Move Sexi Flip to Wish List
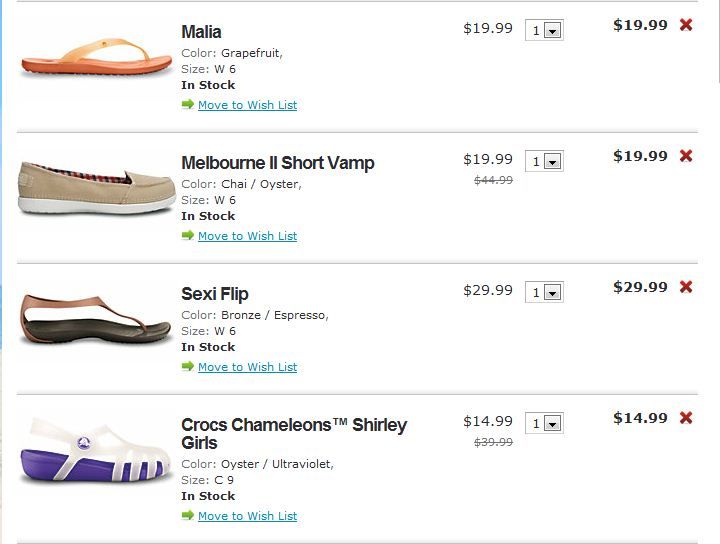720x544 pixels. pyautogui.click(x=247, y=367)
